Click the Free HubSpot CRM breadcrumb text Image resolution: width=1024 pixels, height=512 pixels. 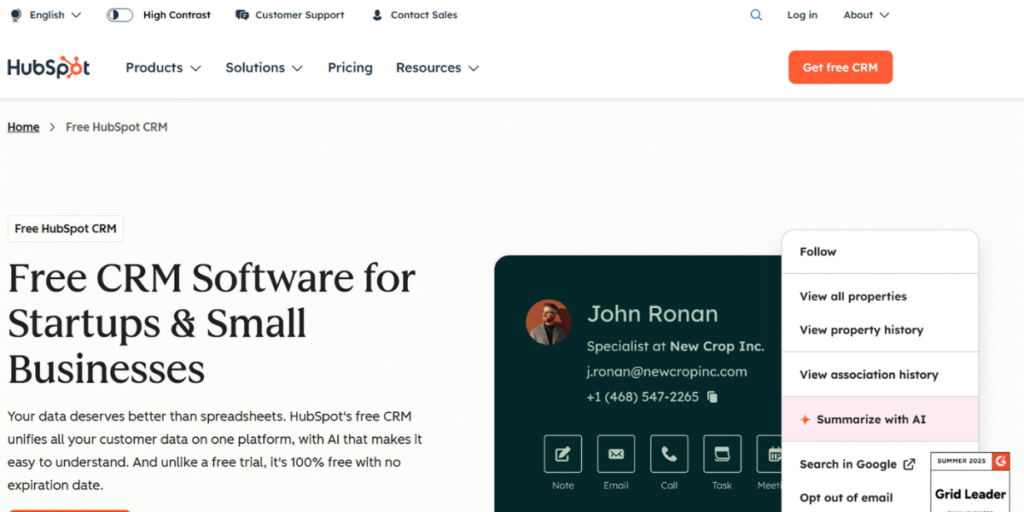(117, 127)
